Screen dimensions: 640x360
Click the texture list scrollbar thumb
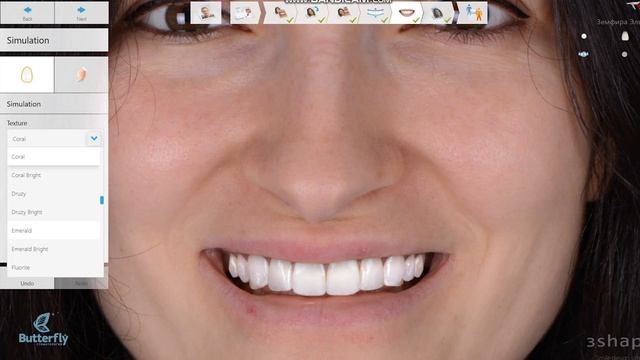click(x=102, y=200)
